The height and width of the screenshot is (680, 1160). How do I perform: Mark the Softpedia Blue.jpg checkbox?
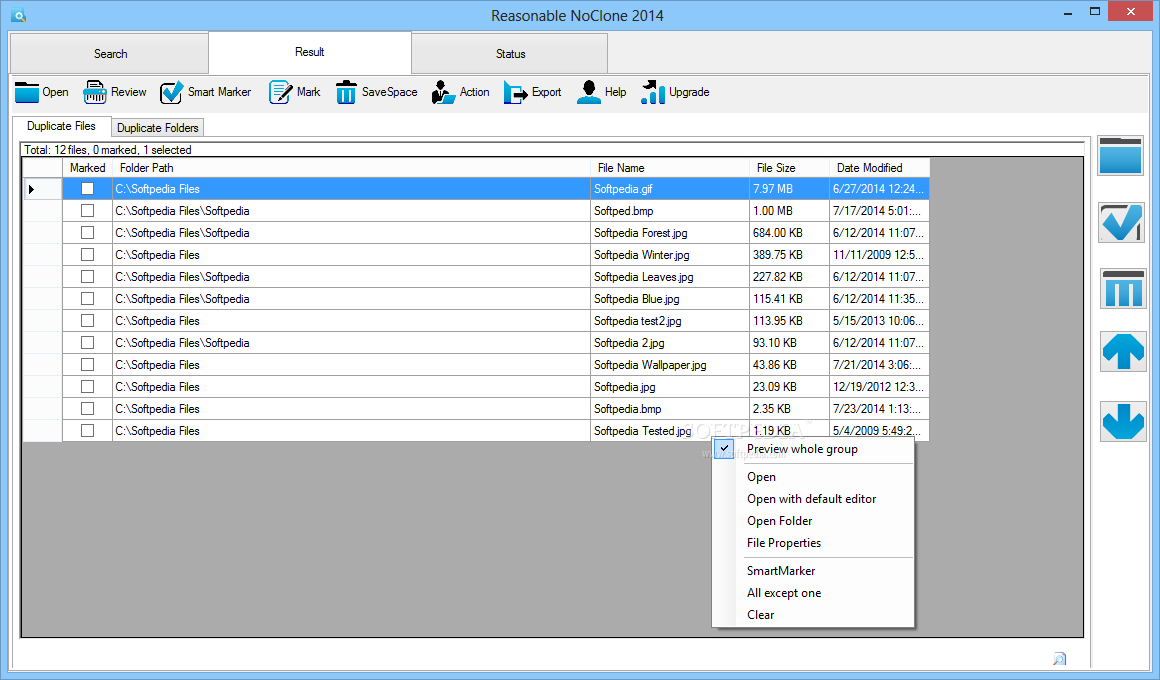[x=87, y=299]
